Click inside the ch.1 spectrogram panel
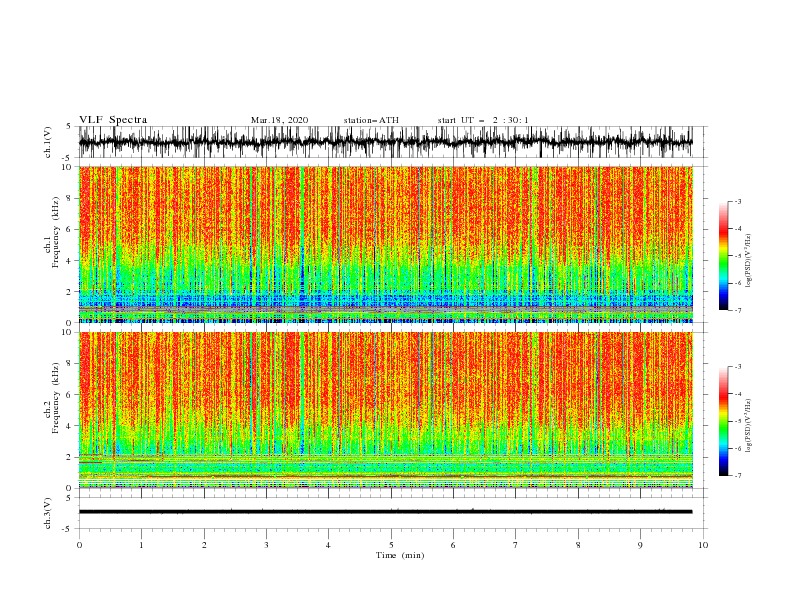 385,244
